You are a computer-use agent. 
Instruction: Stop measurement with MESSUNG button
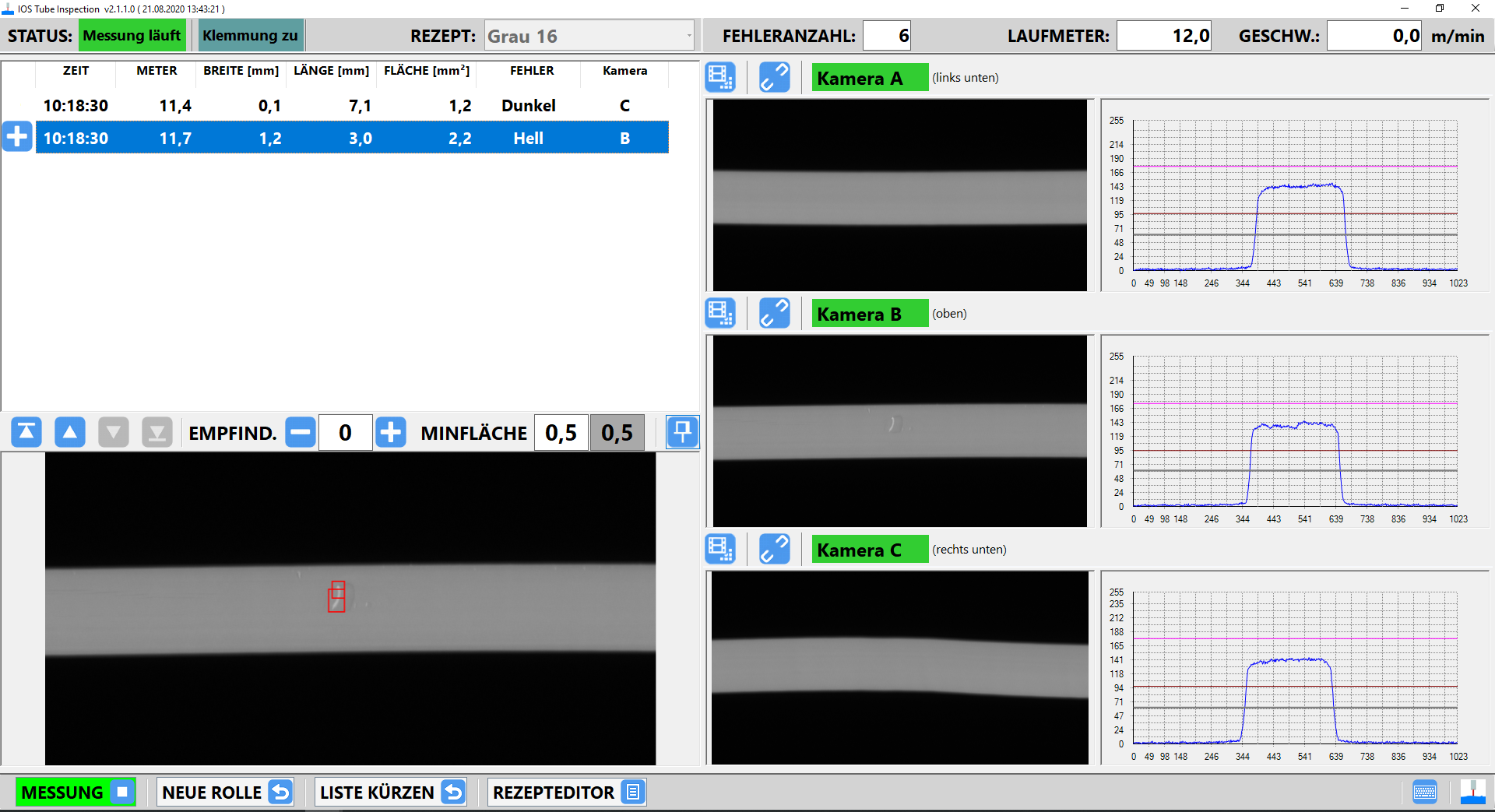point(76,793)
